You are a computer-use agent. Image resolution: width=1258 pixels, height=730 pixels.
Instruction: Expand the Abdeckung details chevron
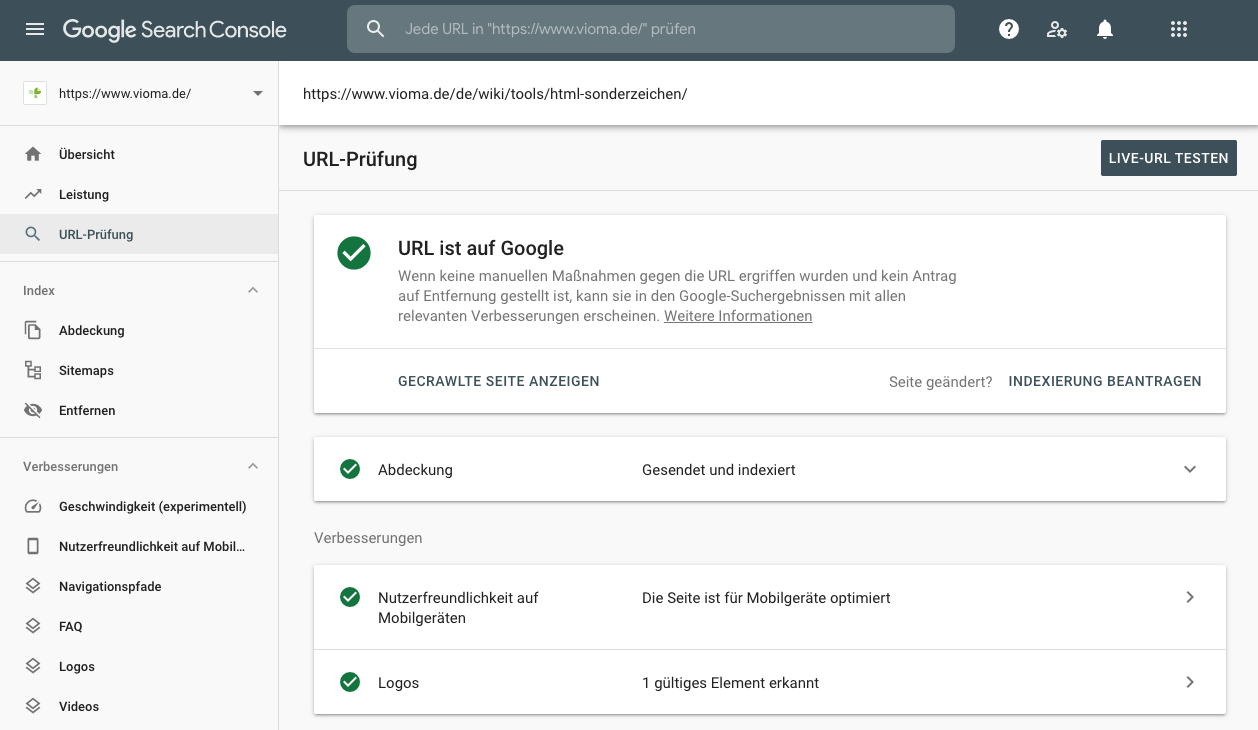coord(1190,469)
